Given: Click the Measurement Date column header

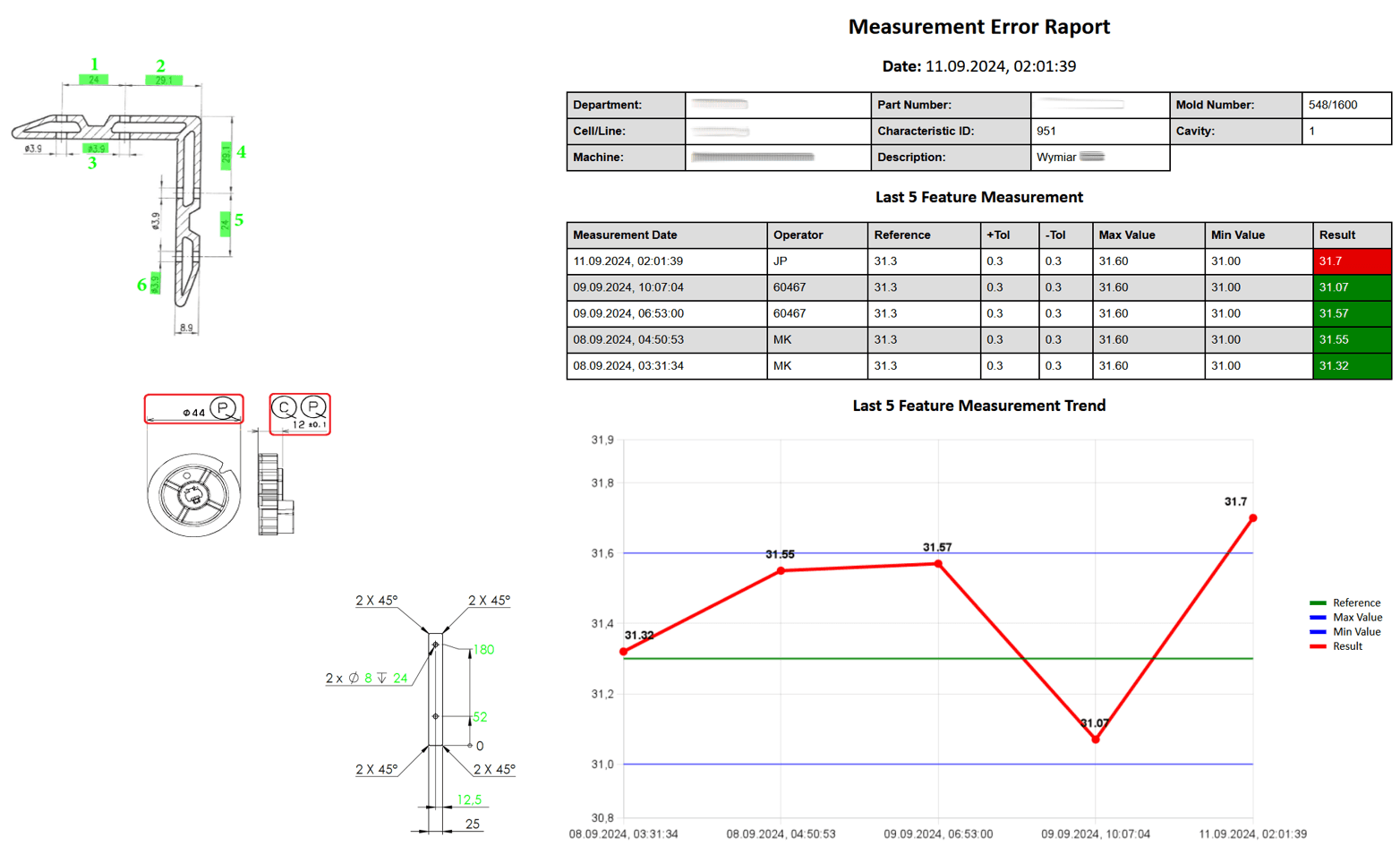Looking at the screenshot, I should (625, 235).
